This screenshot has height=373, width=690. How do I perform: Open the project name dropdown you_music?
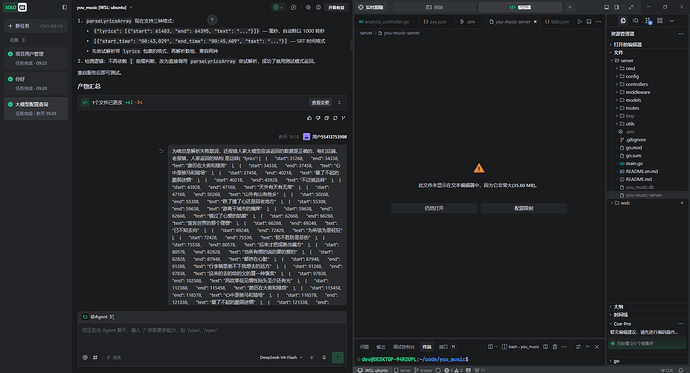coord(104,7)
